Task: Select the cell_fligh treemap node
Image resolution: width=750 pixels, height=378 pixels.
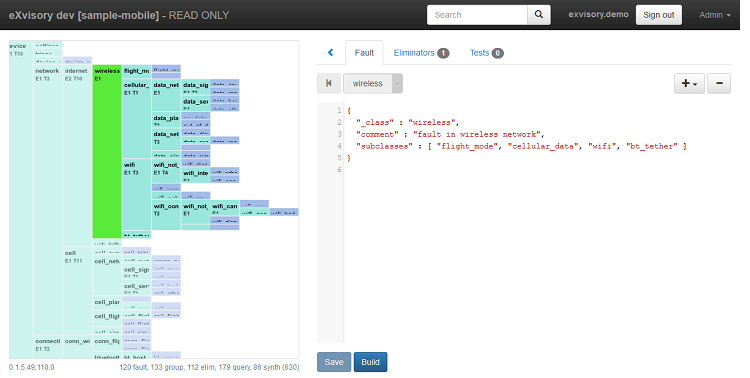Action: [107, 318]
